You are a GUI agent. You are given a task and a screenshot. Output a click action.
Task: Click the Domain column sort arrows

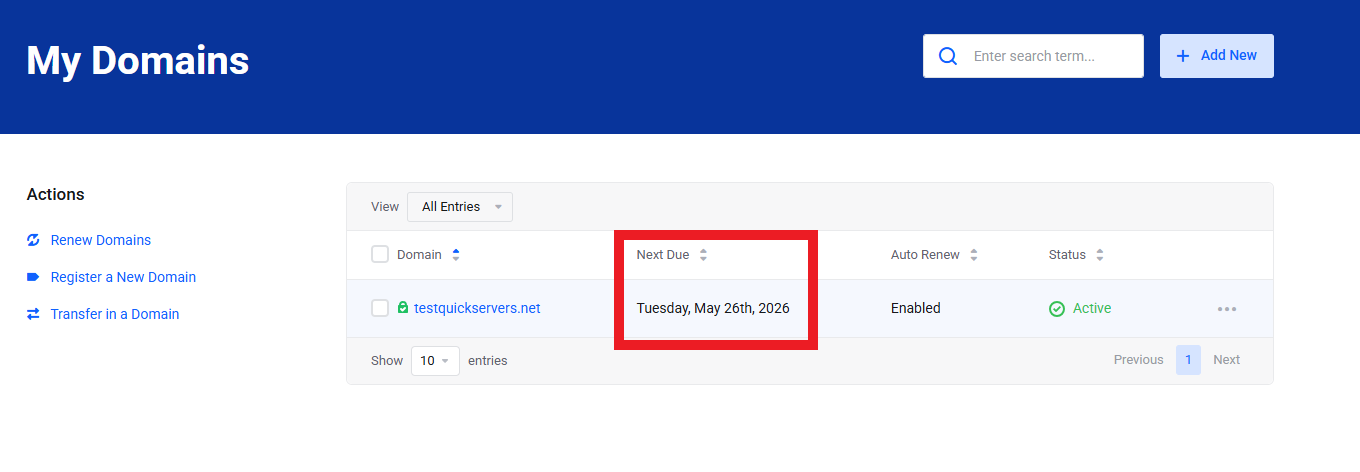coord(456,255)
